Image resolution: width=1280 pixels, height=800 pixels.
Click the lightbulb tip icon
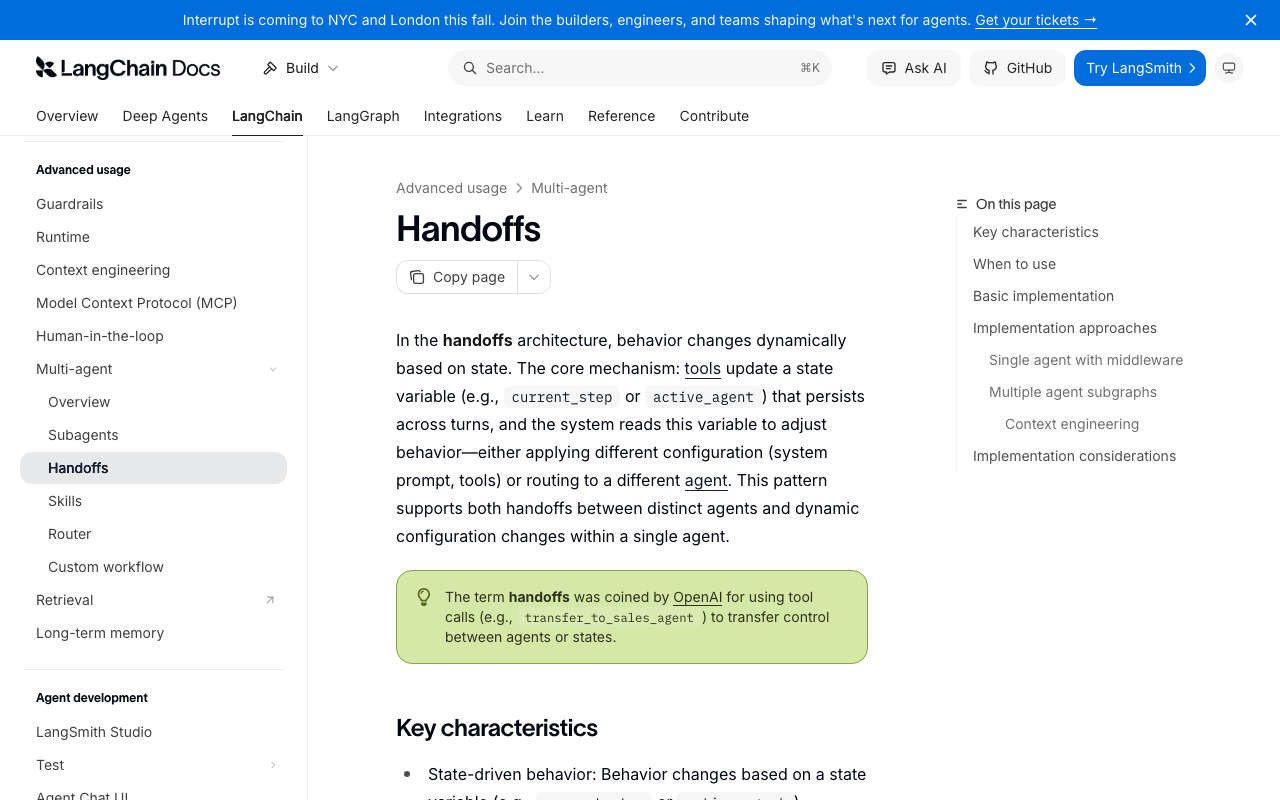click(424, 597)
